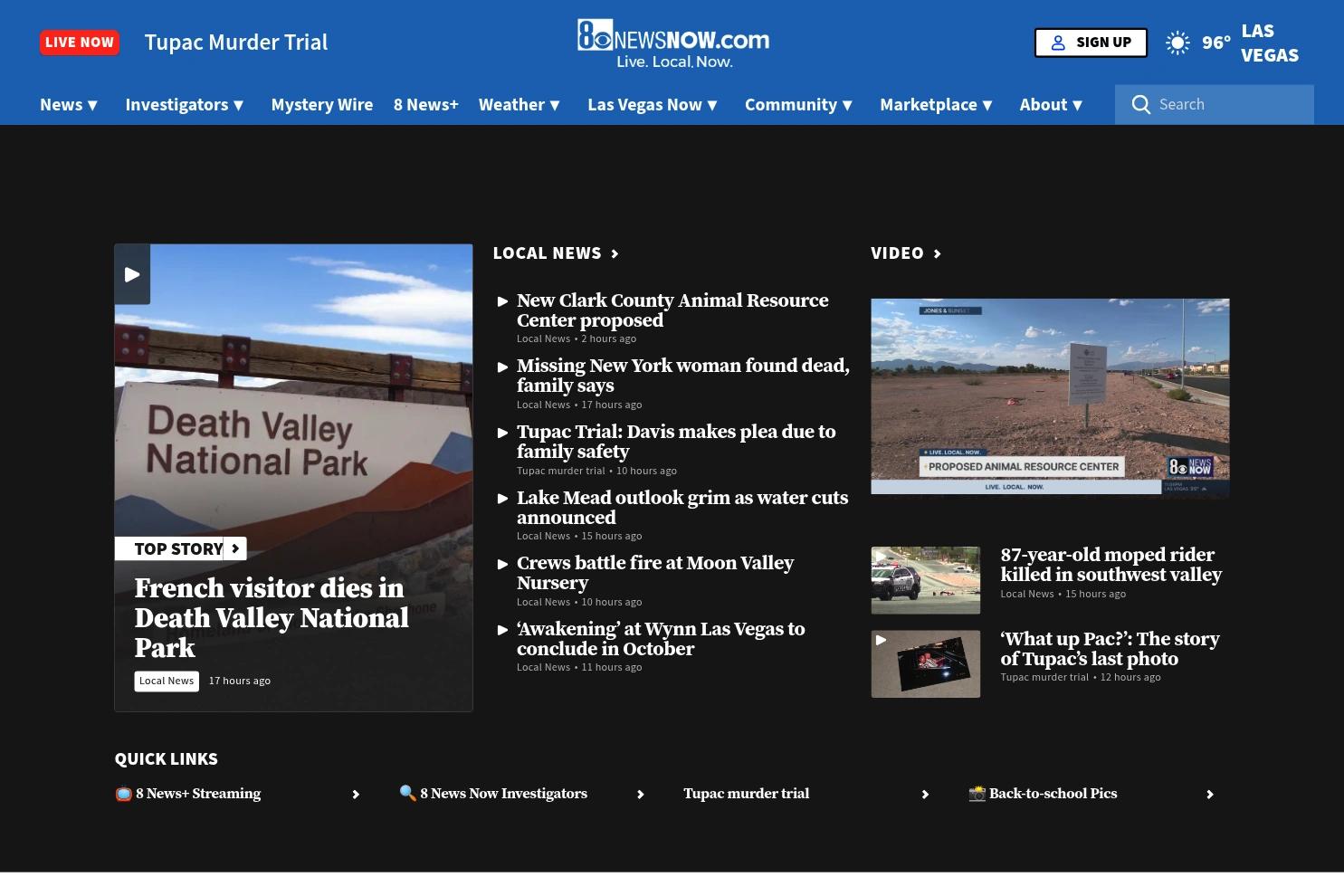Click Local News tag under Moon Valley Nursery headline
The image size is (1344, 896).
(x=544, y=602)
